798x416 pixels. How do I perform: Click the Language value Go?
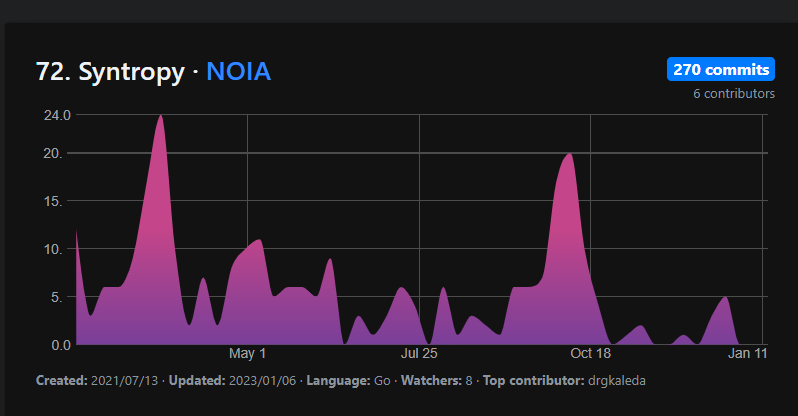(382, 381)
